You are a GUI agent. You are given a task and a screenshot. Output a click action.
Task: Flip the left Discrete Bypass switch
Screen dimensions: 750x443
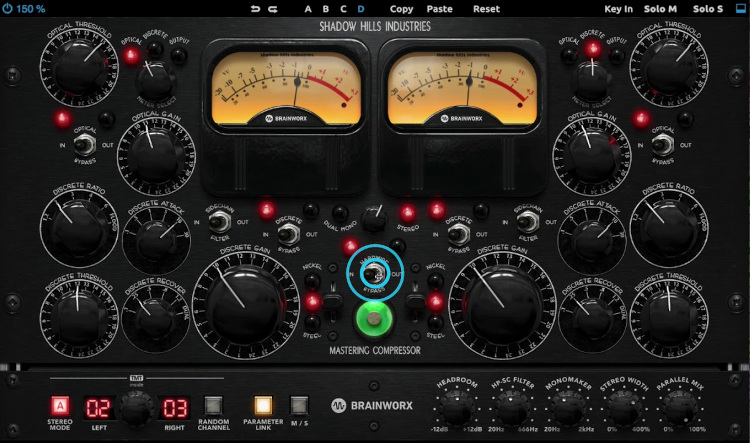coord(289,234)
